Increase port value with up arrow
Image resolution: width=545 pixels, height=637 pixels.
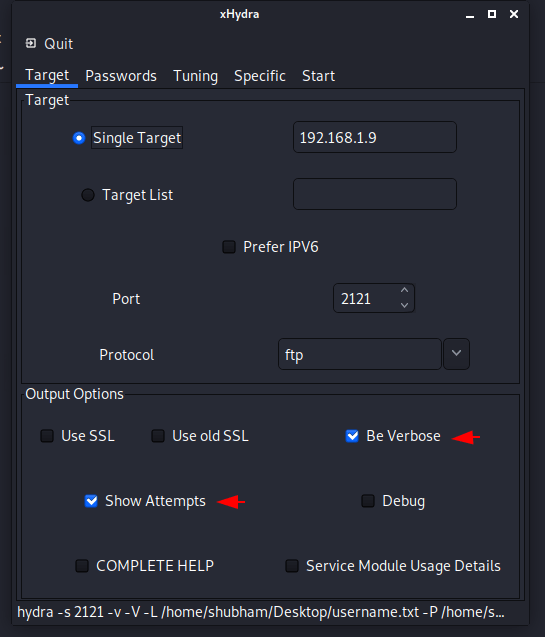(x=404, y=290)
